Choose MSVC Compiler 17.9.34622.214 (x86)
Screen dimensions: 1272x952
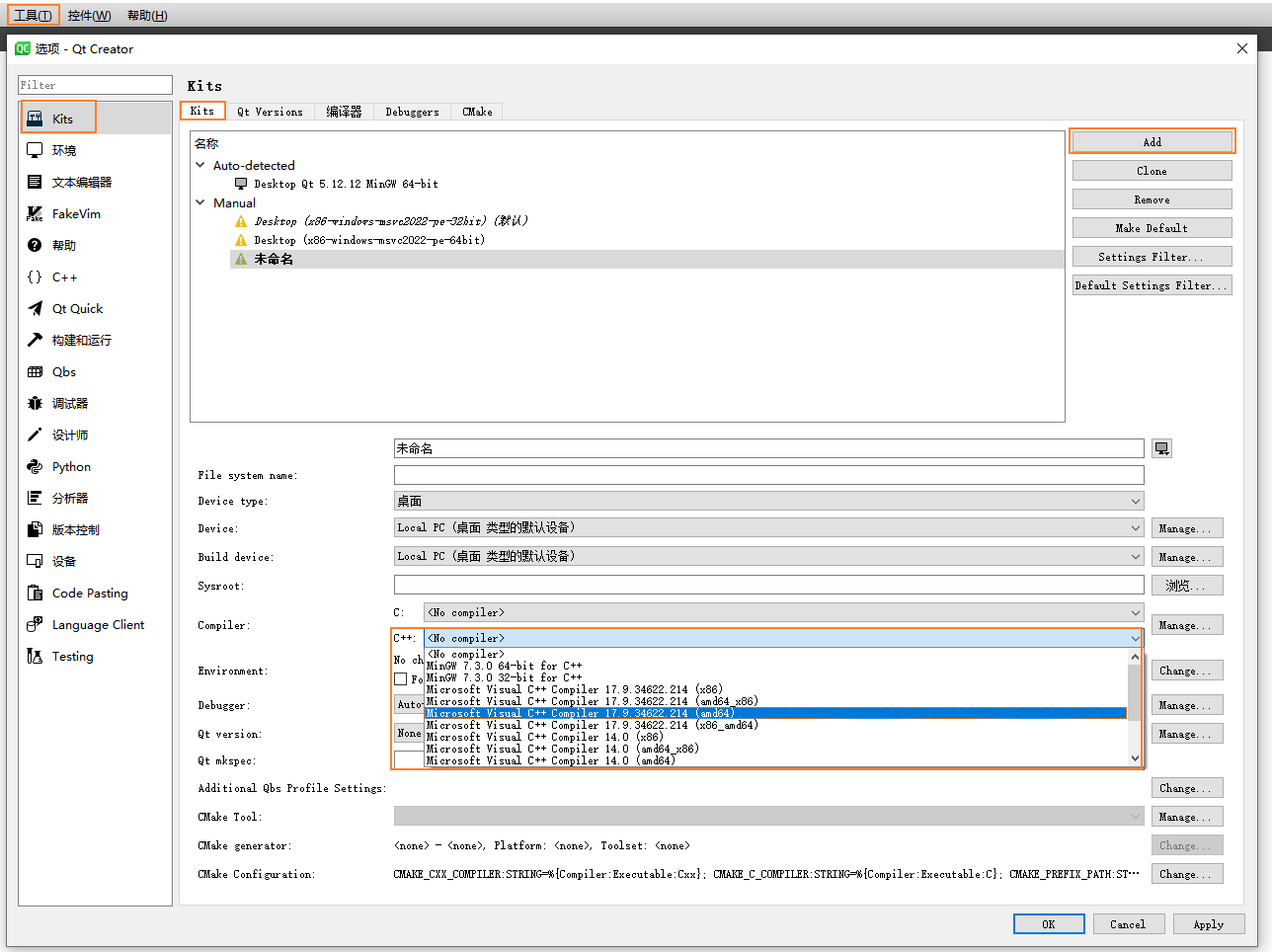tap(775, 689)
